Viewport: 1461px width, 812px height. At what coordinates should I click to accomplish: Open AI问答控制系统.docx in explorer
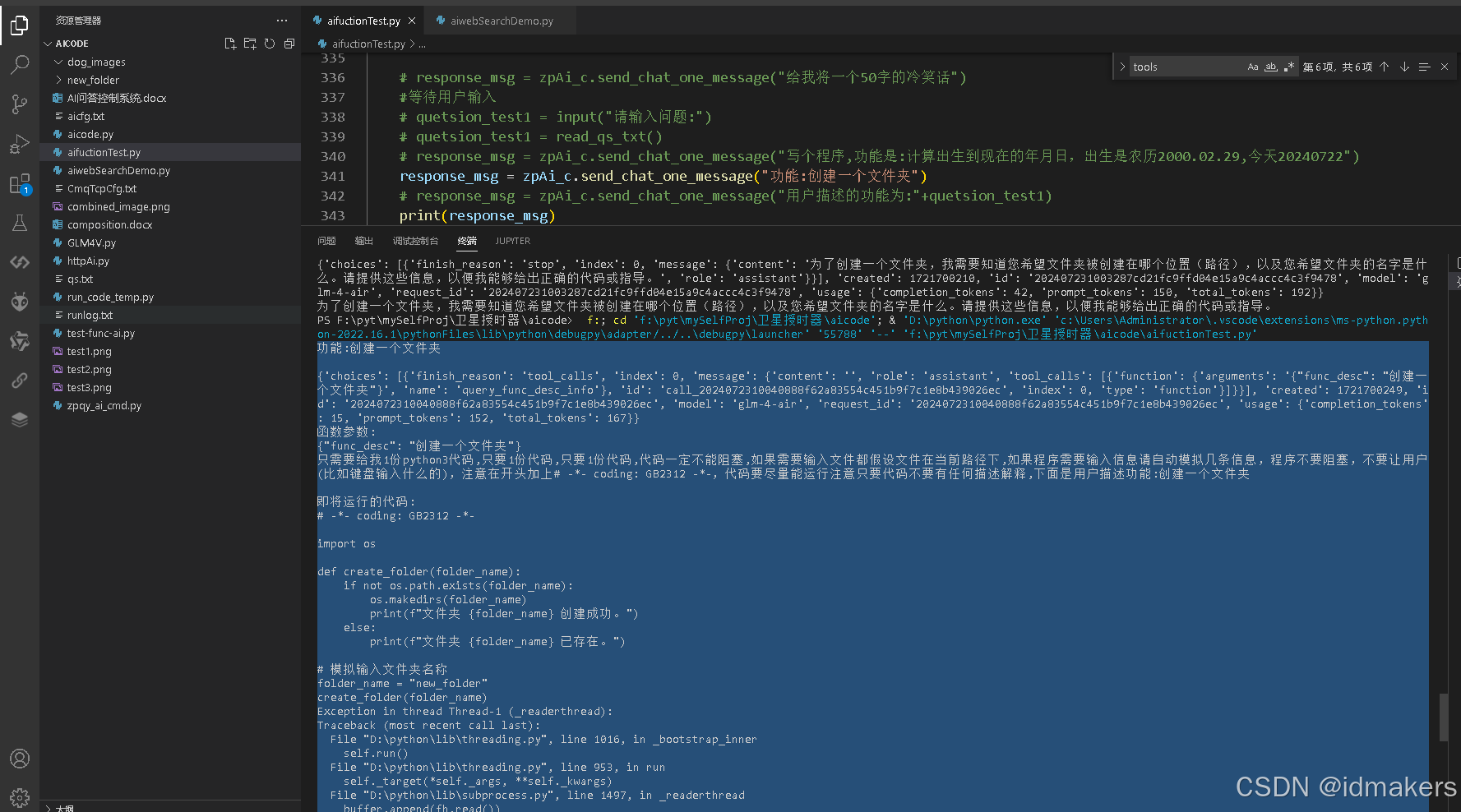(x=116, y=98)
